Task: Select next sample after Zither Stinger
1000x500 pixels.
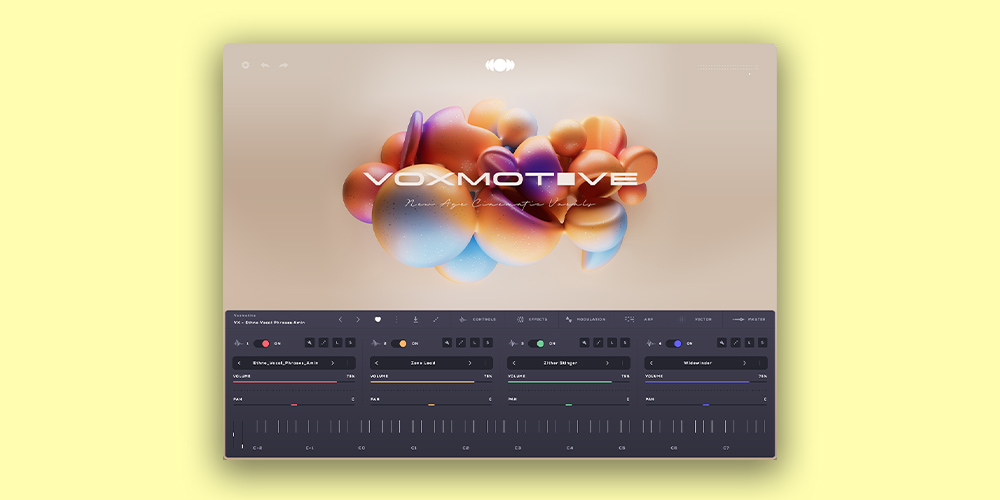Action: coord(607,363)
